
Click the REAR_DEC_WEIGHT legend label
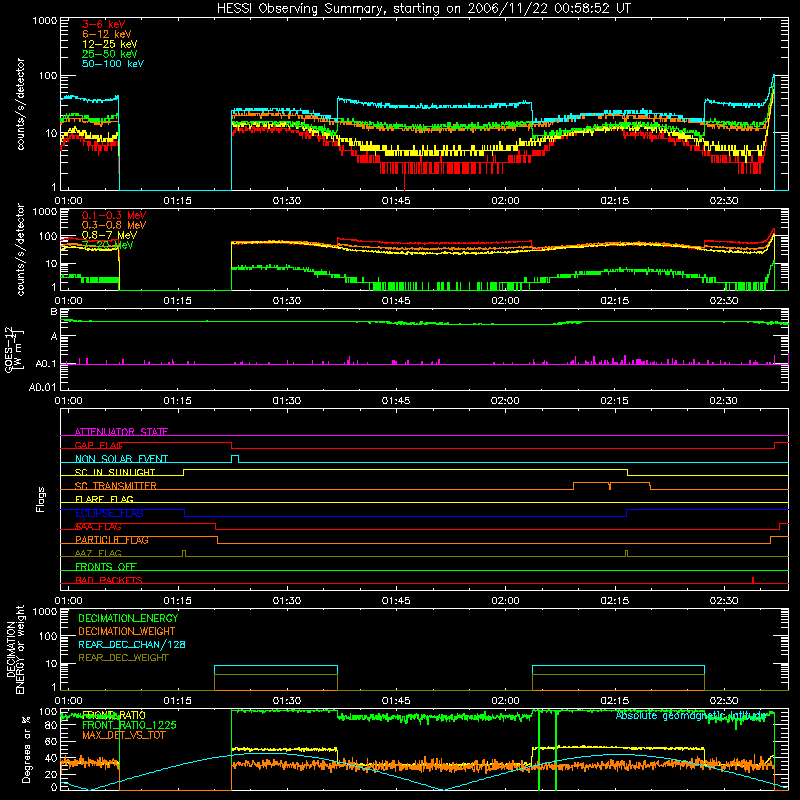click(123, 658)
